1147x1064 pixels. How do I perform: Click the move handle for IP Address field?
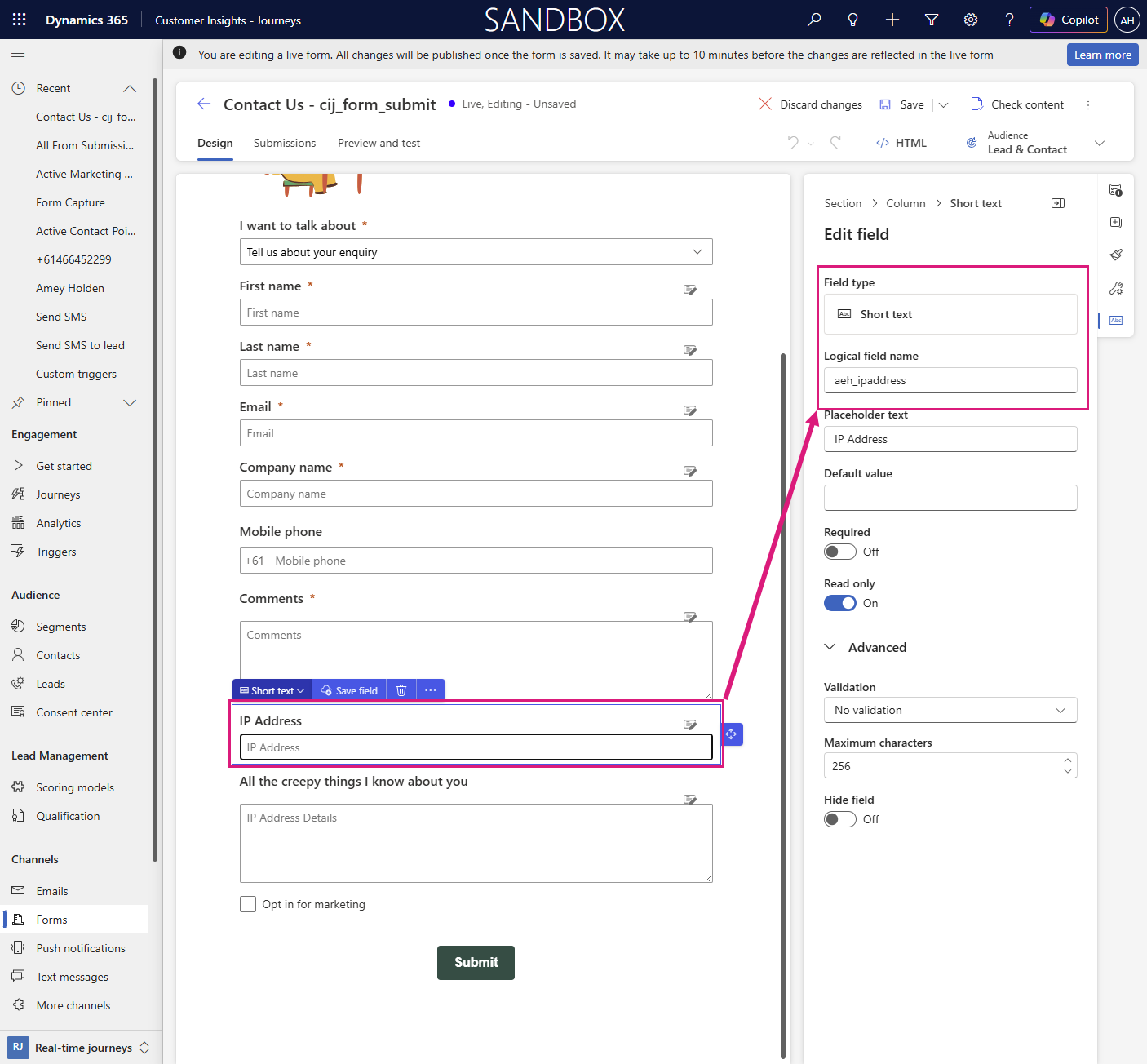coord(732,734)
